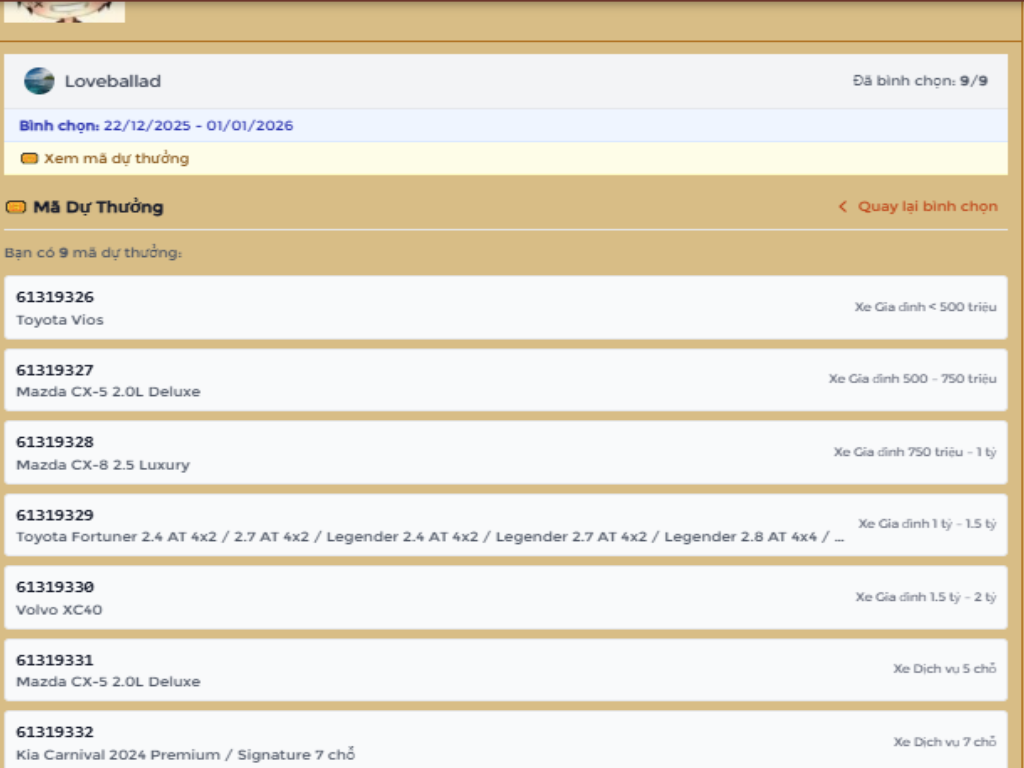Select prize code 61319331

click(x=55, y=660)
